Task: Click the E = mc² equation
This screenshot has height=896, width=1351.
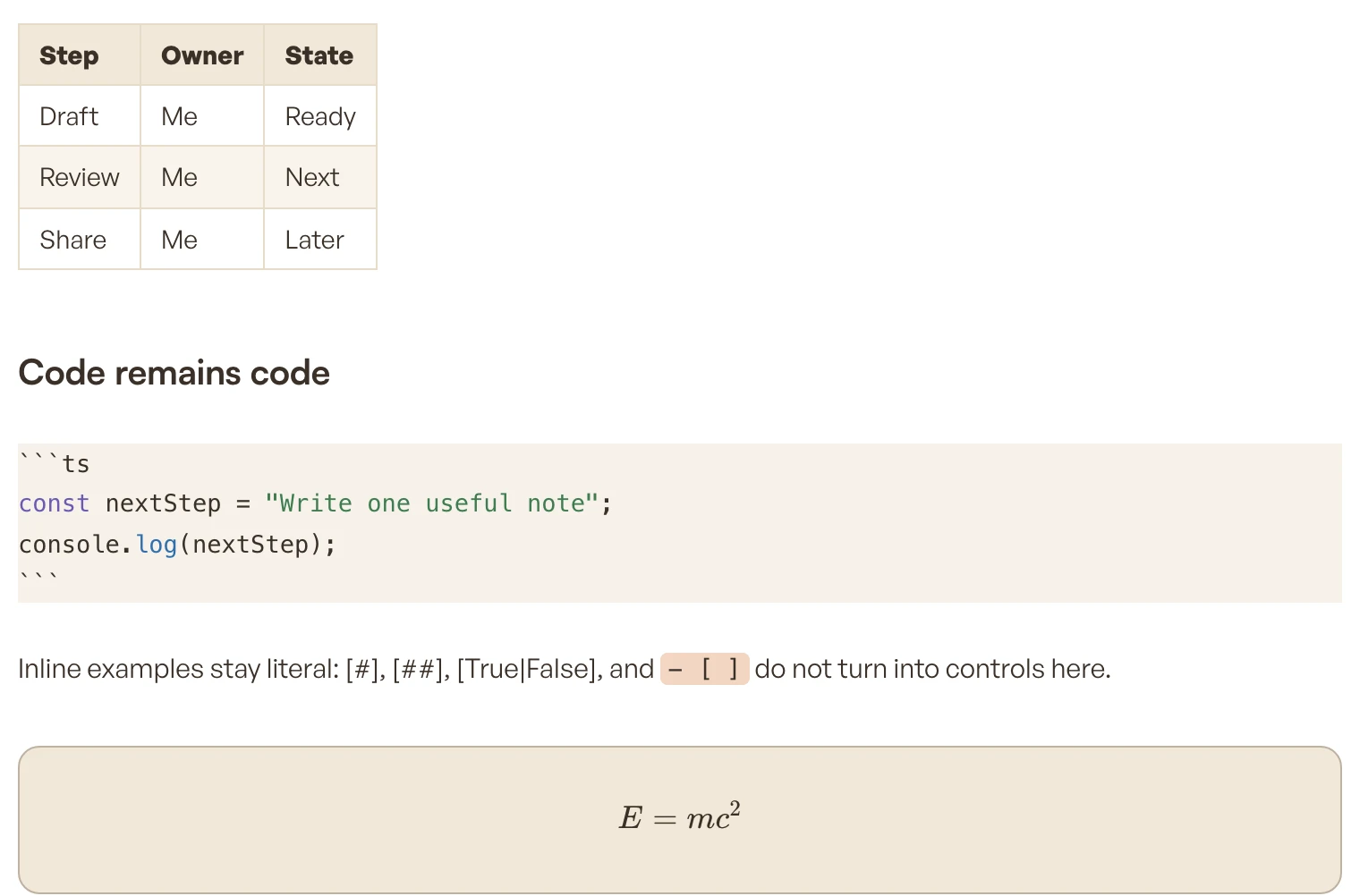Action: pos(680,816)
